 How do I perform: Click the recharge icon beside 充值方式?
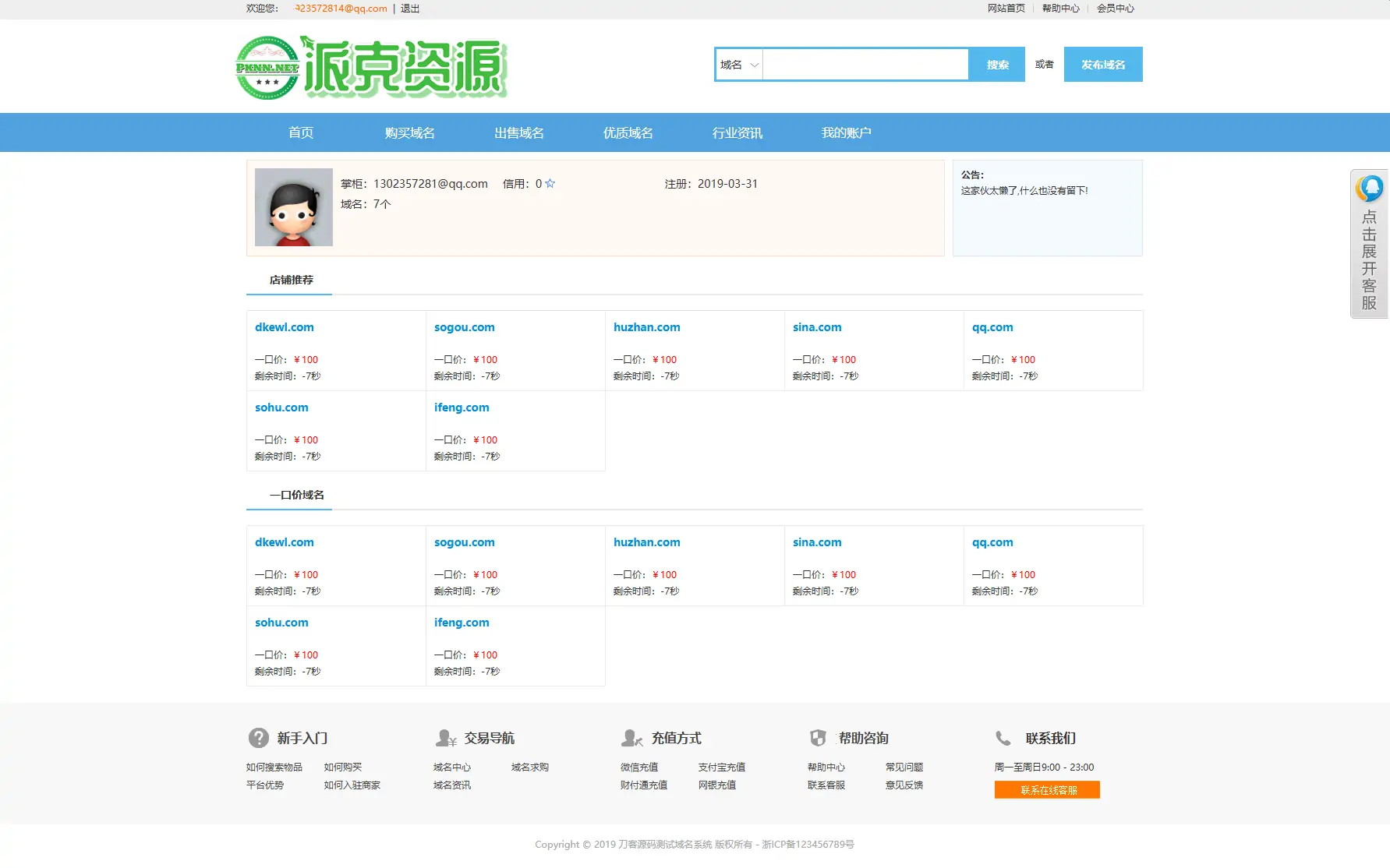tap(631, 738)
